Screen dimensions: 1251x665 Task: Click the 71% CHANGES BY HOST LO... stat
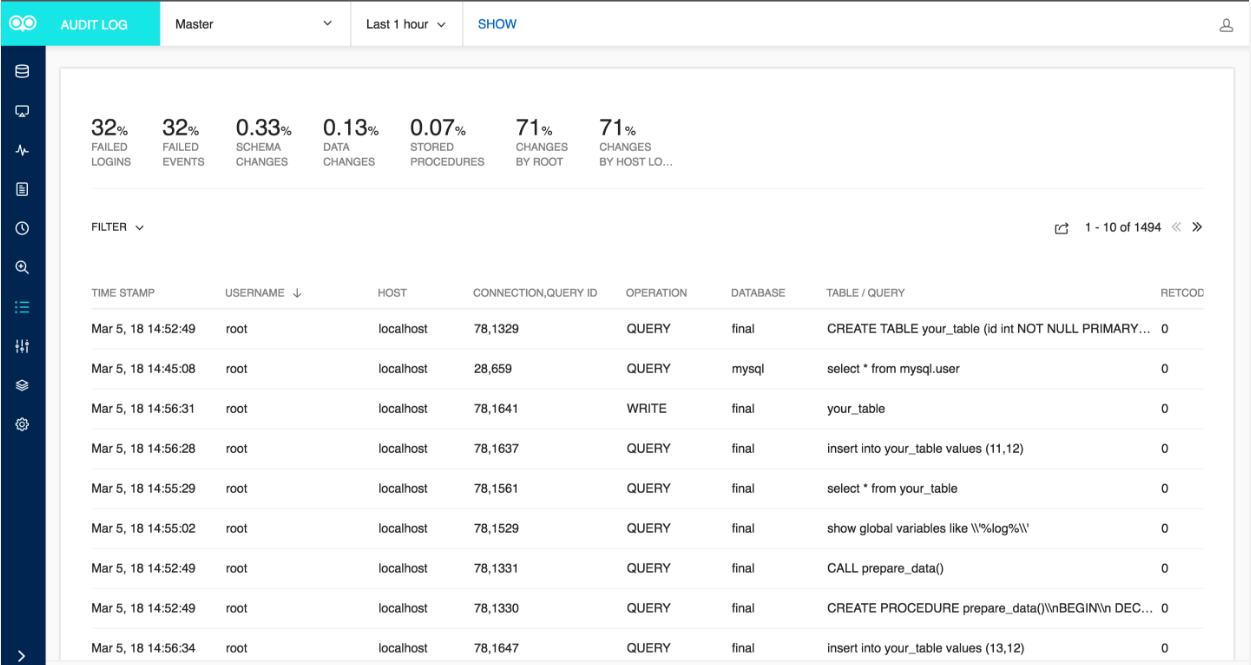[x=635, y=143]
